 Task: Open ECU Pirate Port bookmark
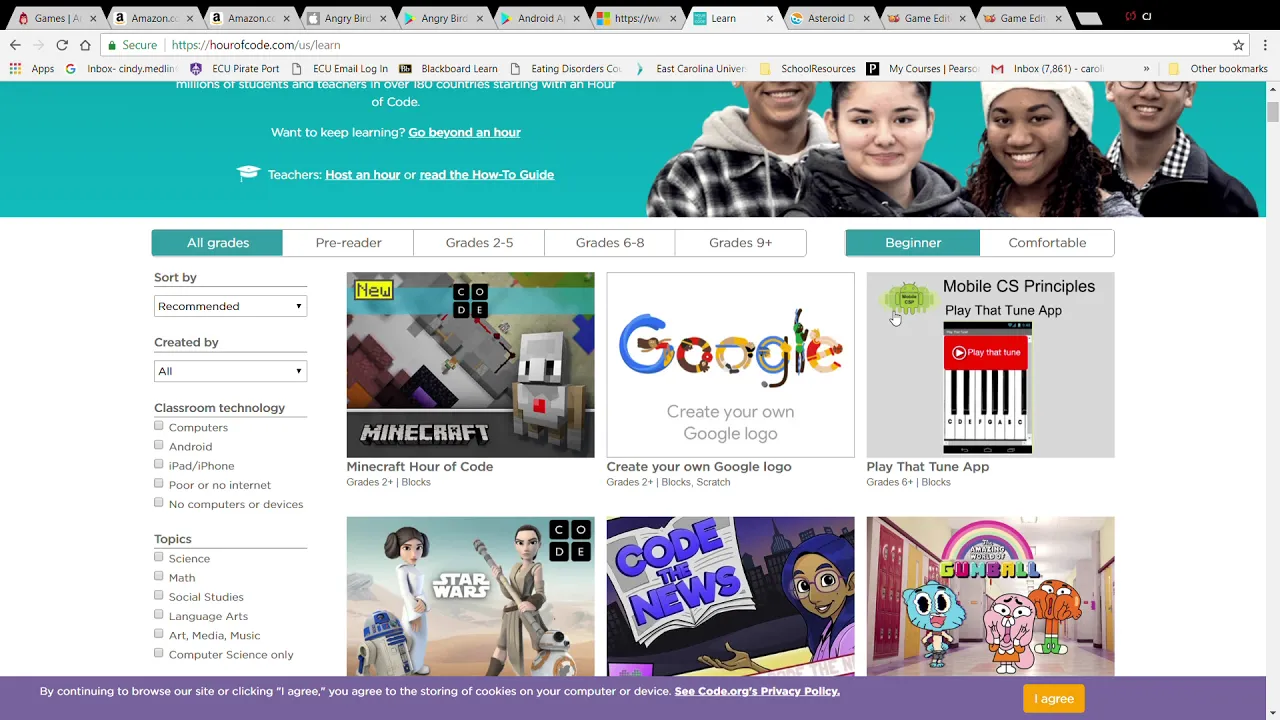(235, 69)
